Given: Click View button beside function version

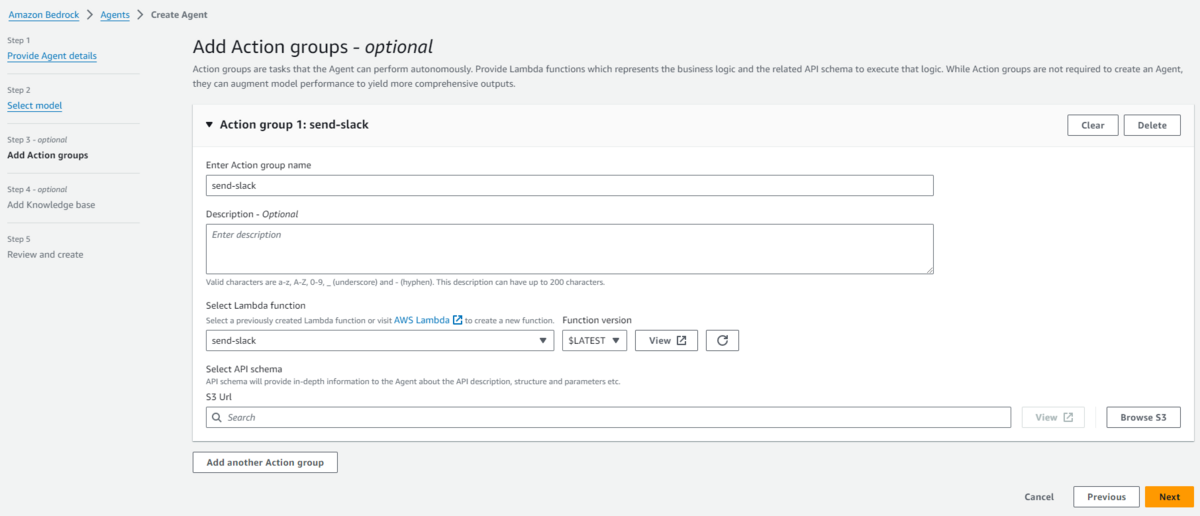Looking at the screenshot, I should (x=666, y=340).
